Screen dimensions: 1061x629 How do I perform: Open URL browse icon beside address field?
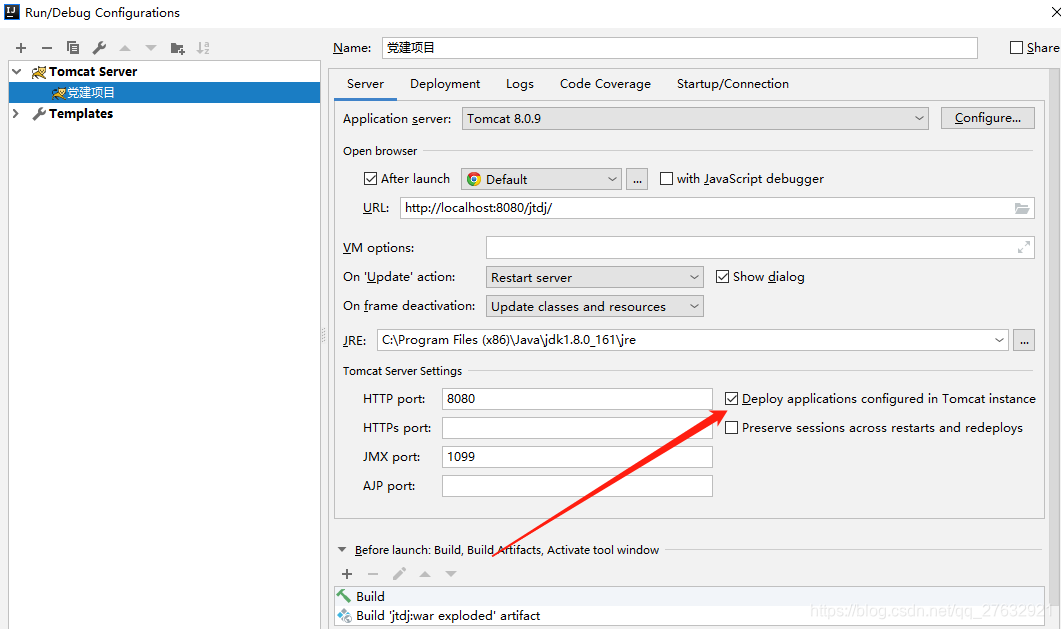click(1021, 208)
